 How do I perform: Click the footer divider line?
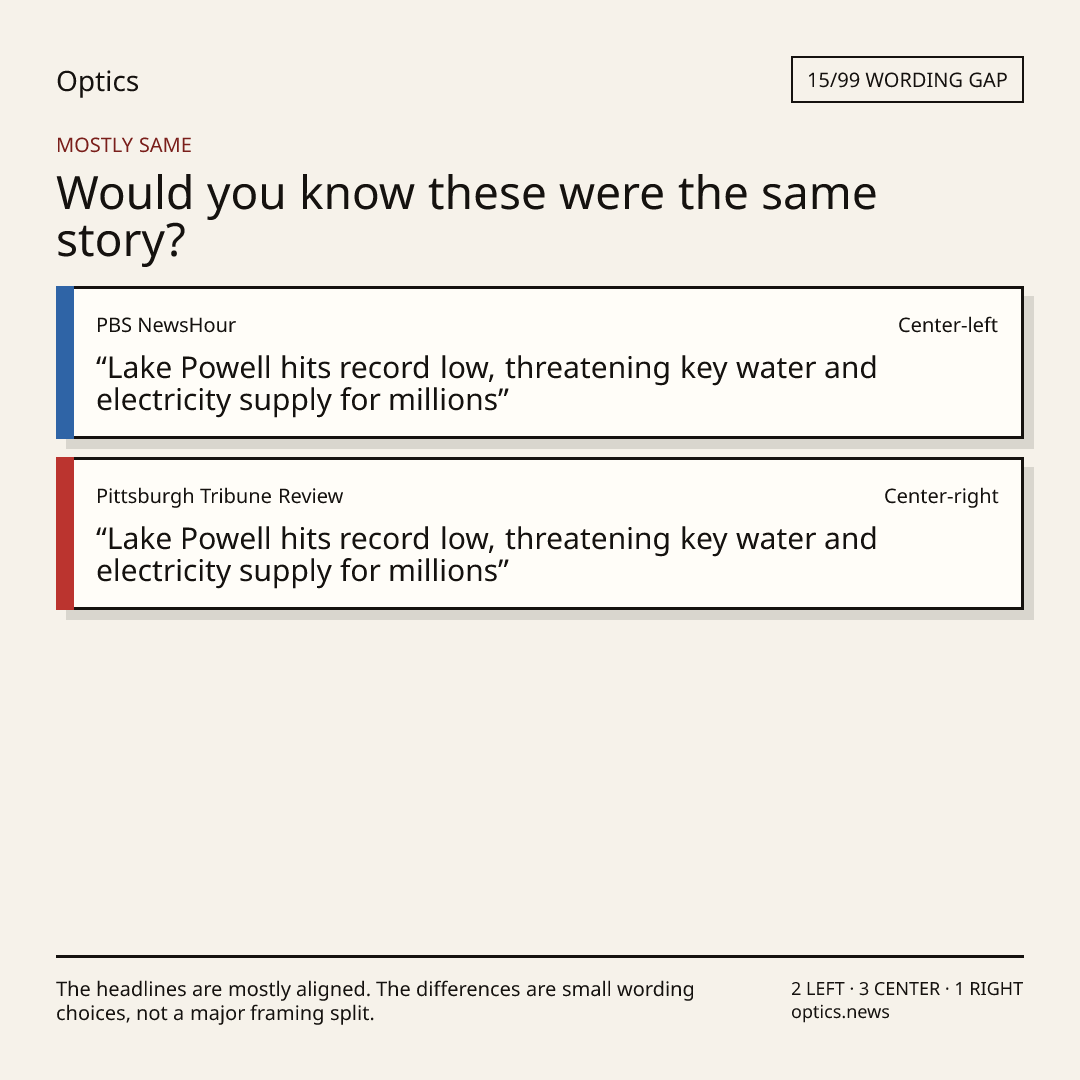coord(540,956)
